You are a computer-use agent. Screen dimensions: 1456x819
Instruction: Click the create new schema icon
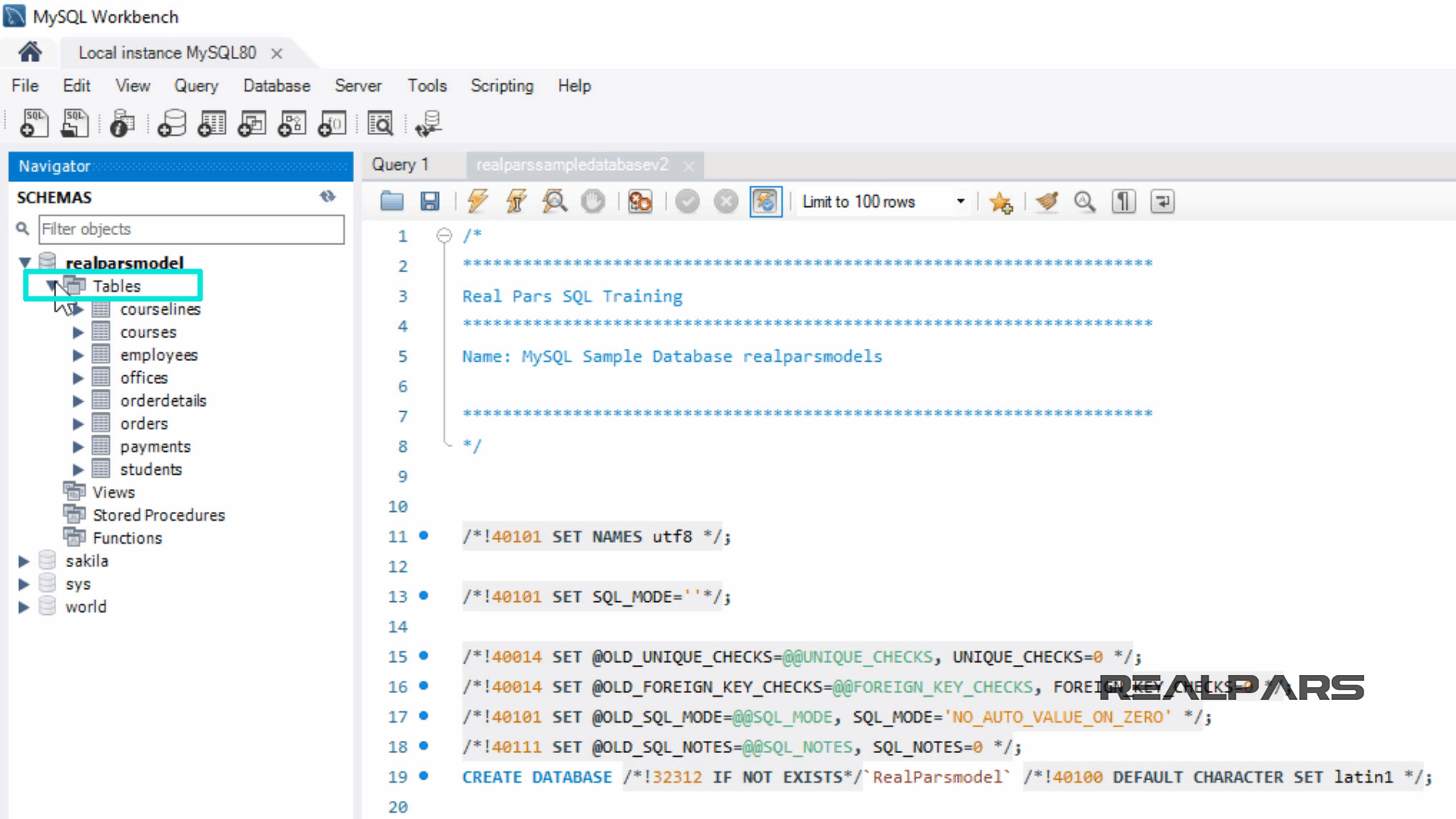pyautogui.click(x=172, y=124)
